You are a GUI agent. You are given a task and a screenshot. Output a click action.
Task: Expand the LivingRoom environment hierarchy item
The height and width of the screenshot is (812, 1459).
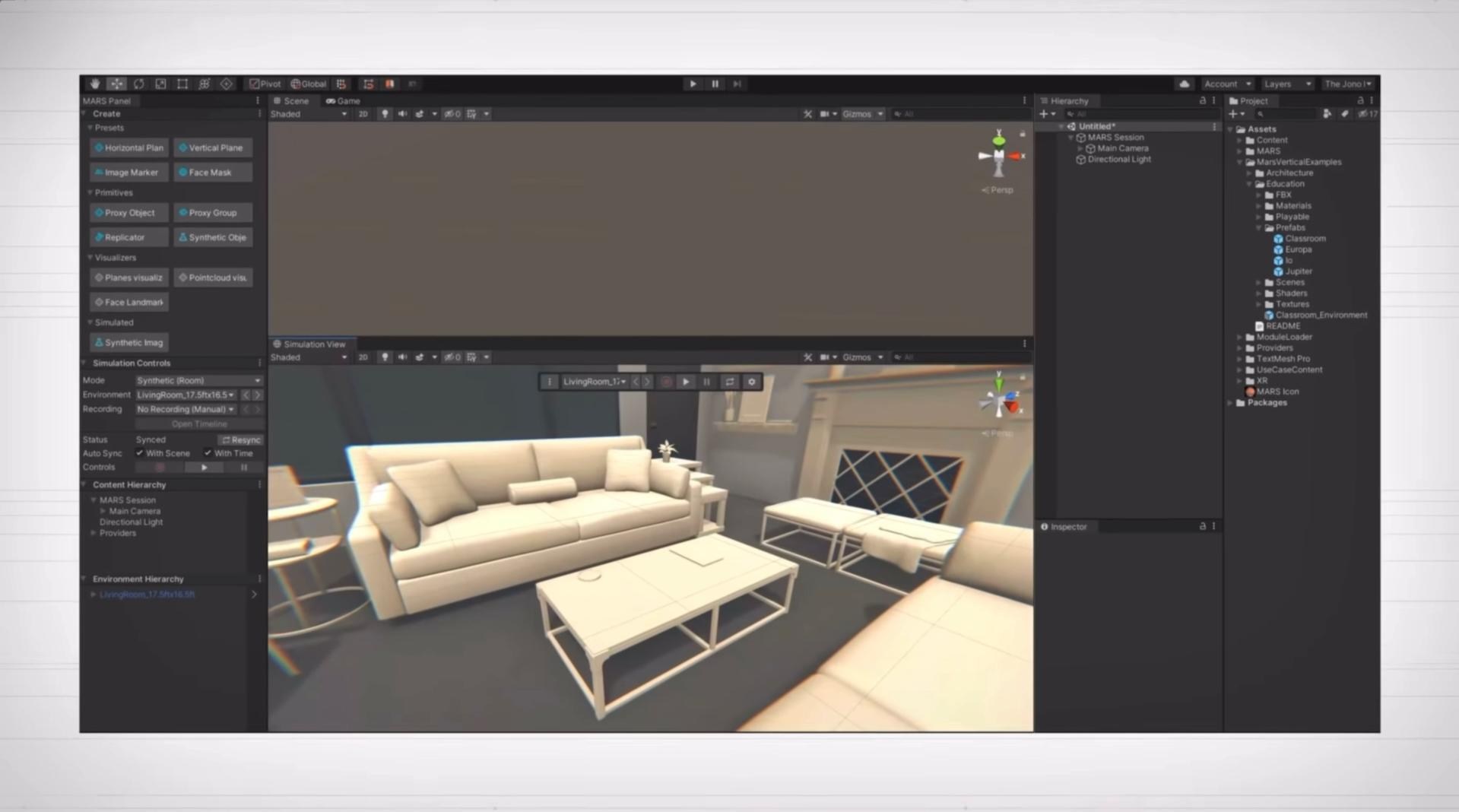pos(94,595)
